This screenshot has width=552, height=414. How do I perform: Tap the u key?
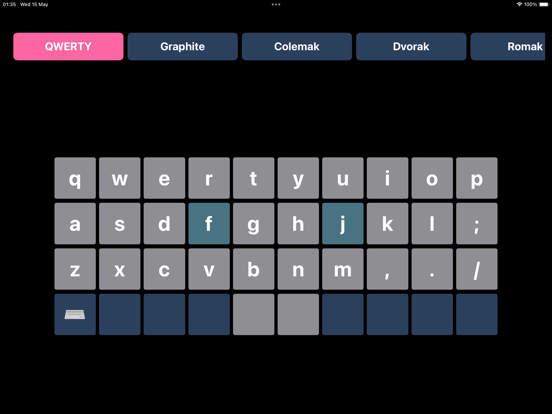tap(343, 178)
